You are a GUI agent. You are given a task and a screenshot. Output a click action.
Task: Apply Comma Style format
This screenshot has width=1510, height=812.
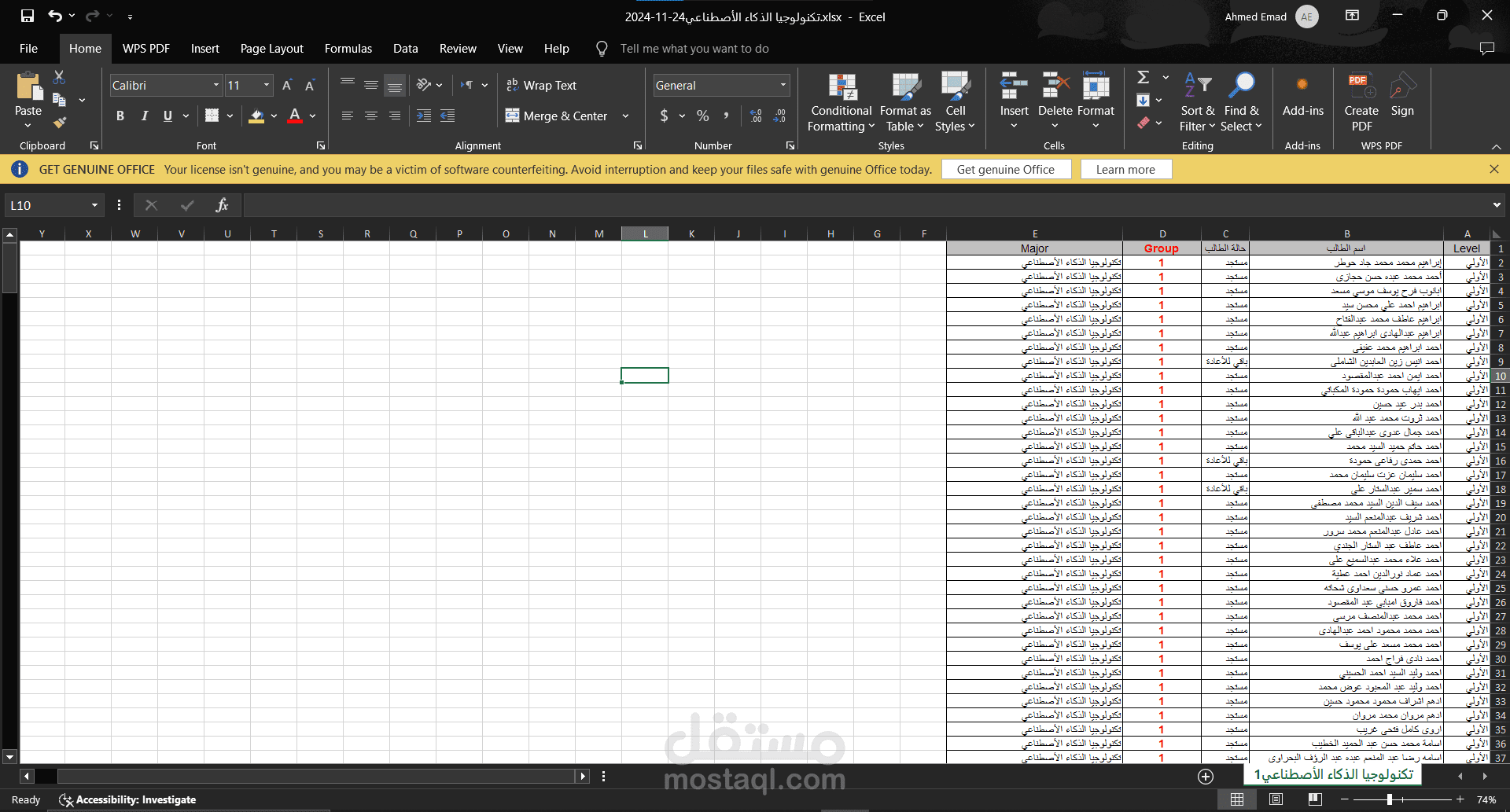pos(726,116)
